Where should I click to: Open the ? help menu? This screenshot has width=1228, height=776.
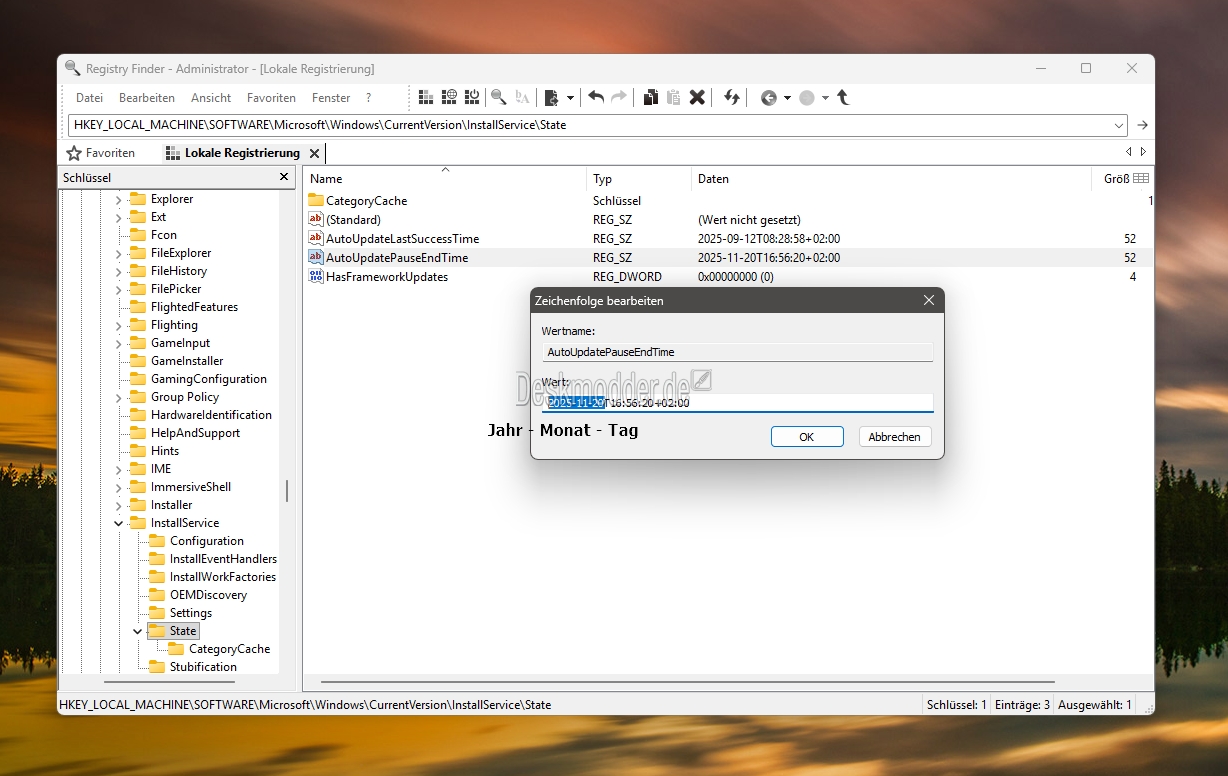[368, 98]
